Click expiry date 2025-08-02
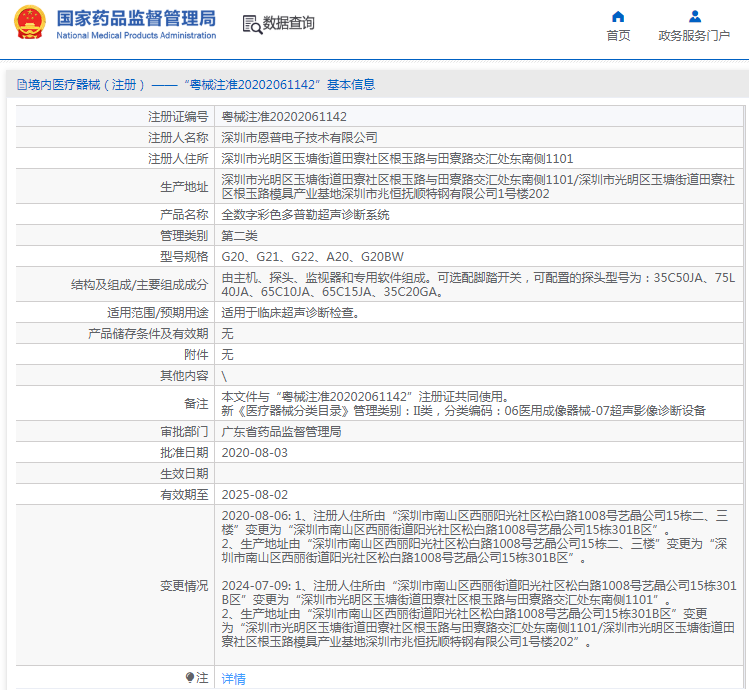 click(x=255, y=495)
